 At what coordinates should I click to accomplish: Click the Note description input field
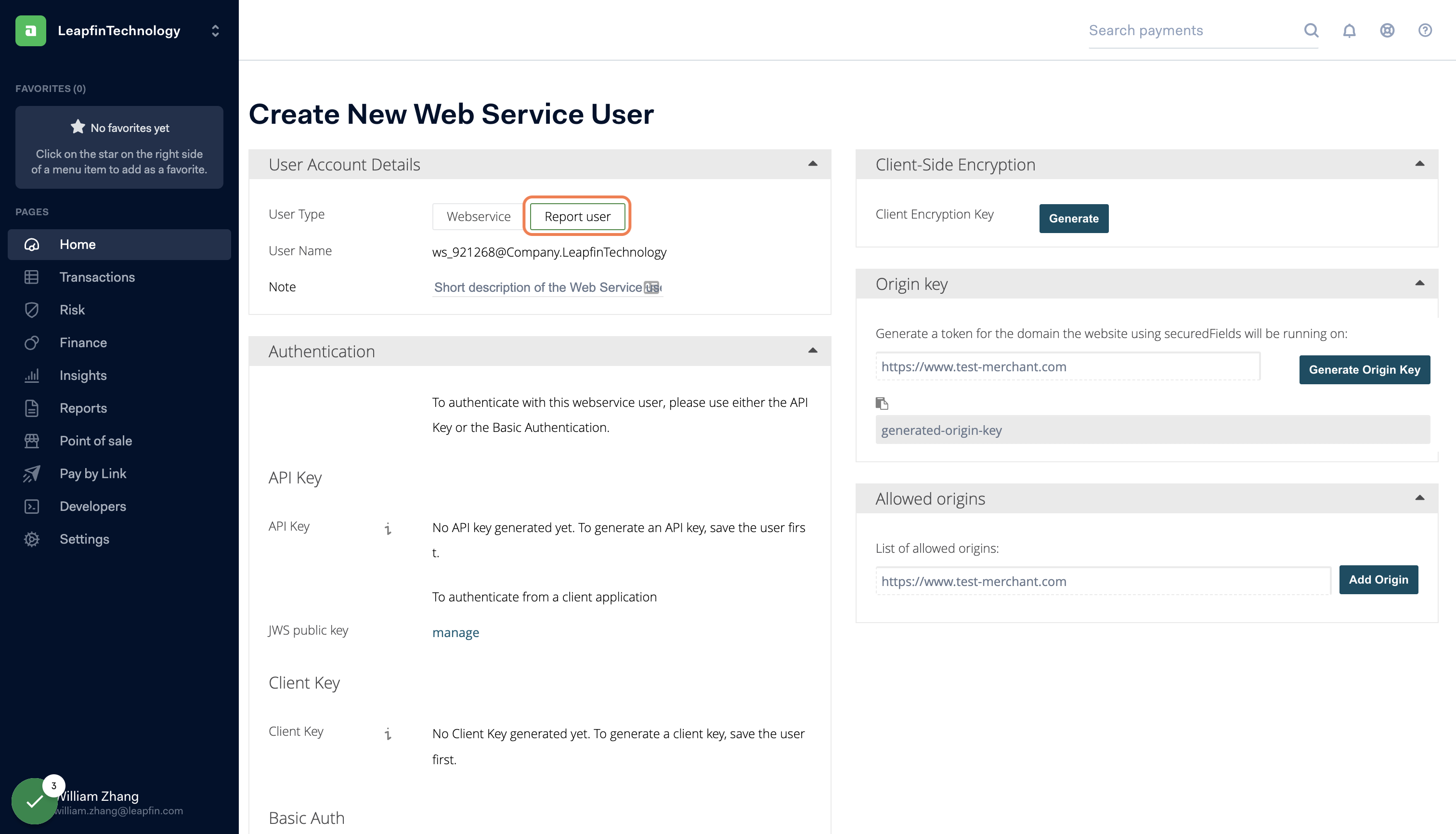click(538, 287)
